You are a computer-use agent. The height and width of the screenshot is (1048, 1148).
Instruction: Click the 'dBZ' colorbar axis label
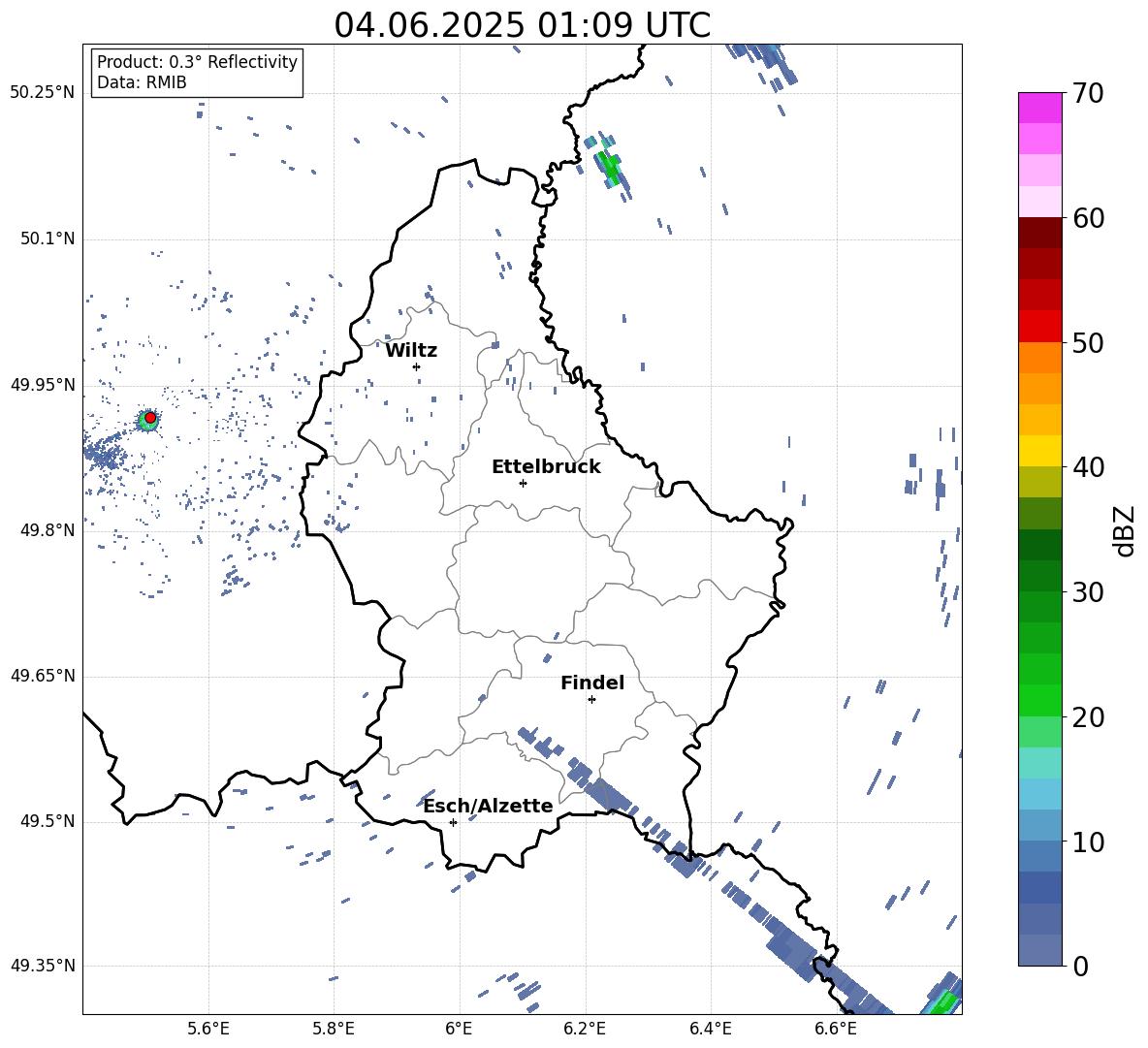[1126, 530]
